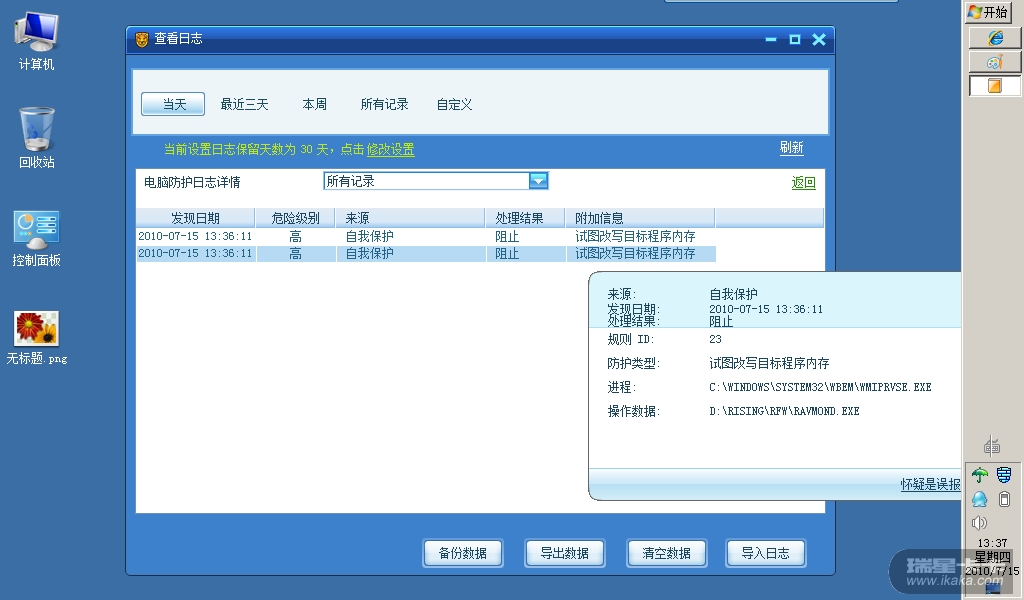
Task: Select the 本周 time range tab
Action: (315, 104)
